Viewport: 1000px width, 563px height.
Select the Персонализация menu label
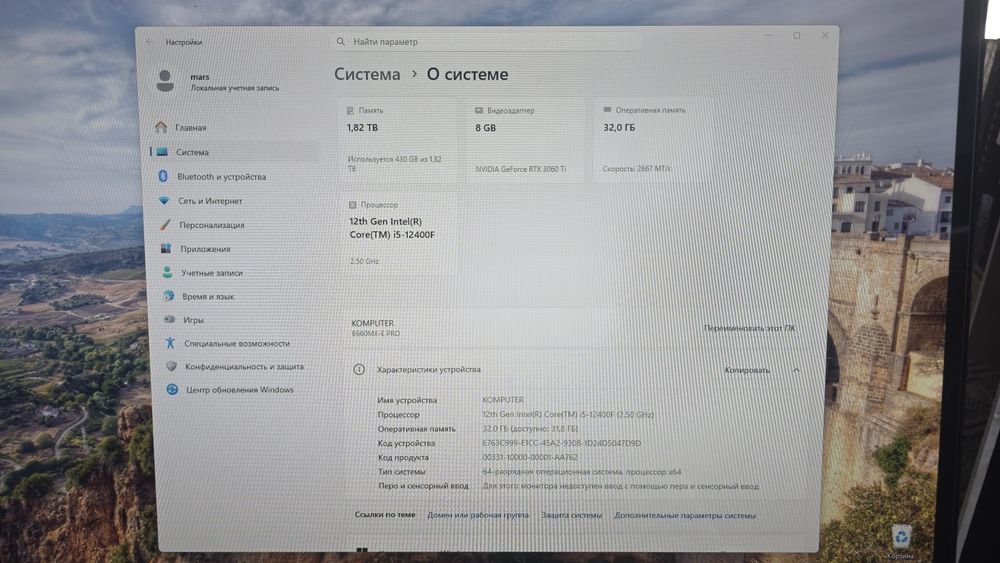tap(212, 225)
